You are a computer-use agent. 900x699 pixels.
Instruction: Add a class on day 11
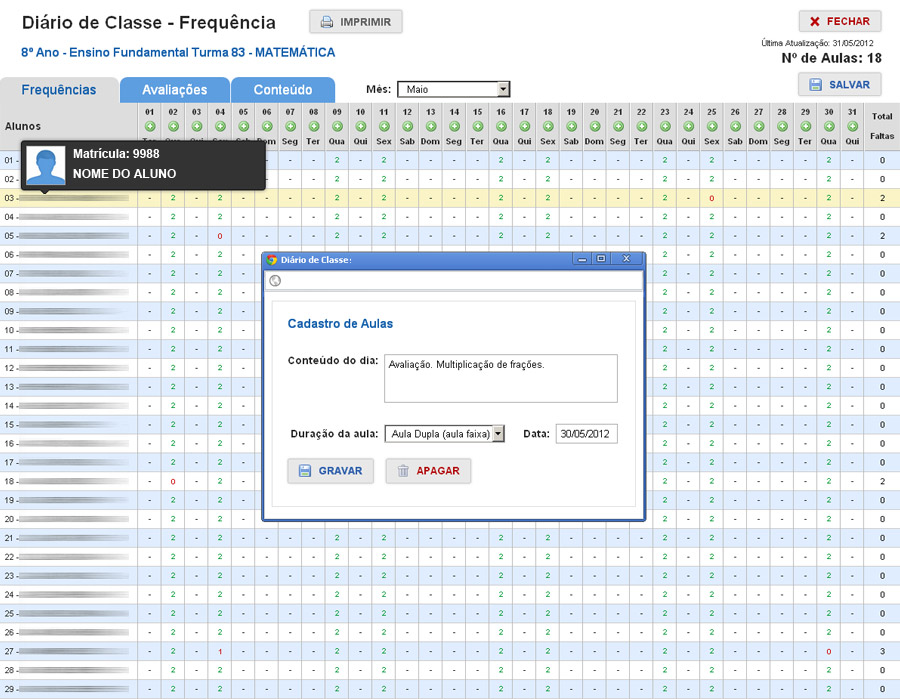(x=384, y=126)
